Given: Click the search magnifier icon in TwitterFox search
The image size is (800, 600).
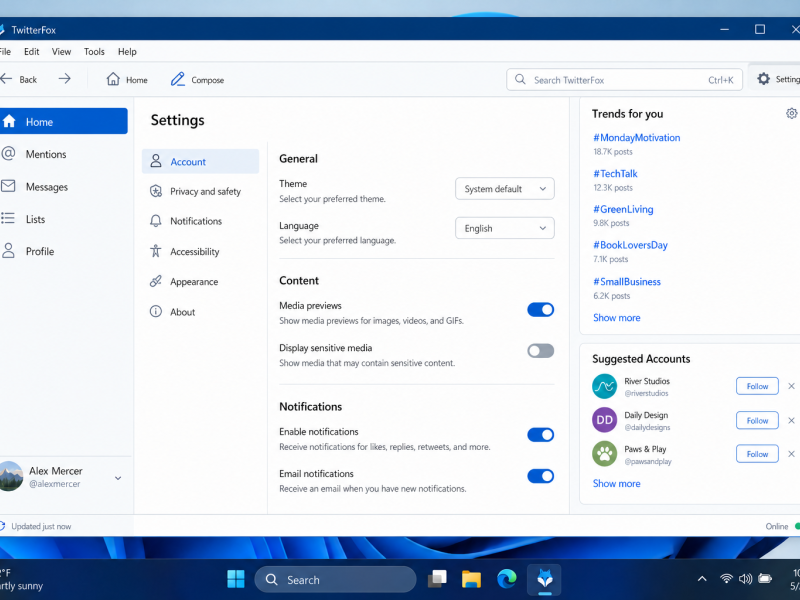Looking at the screenshot, I should pos(520,79).
